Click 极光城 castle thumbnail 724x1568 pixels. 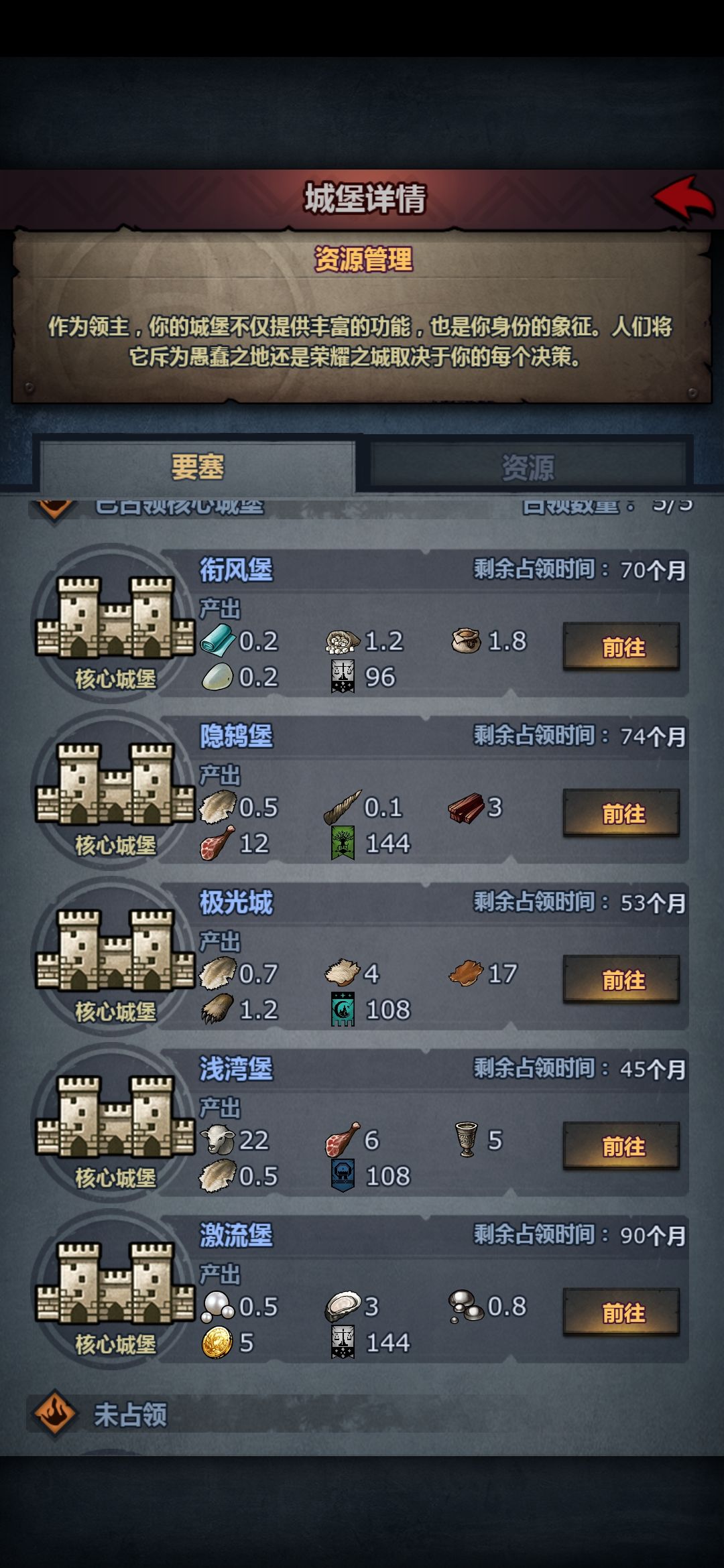(x=115, y=950)
